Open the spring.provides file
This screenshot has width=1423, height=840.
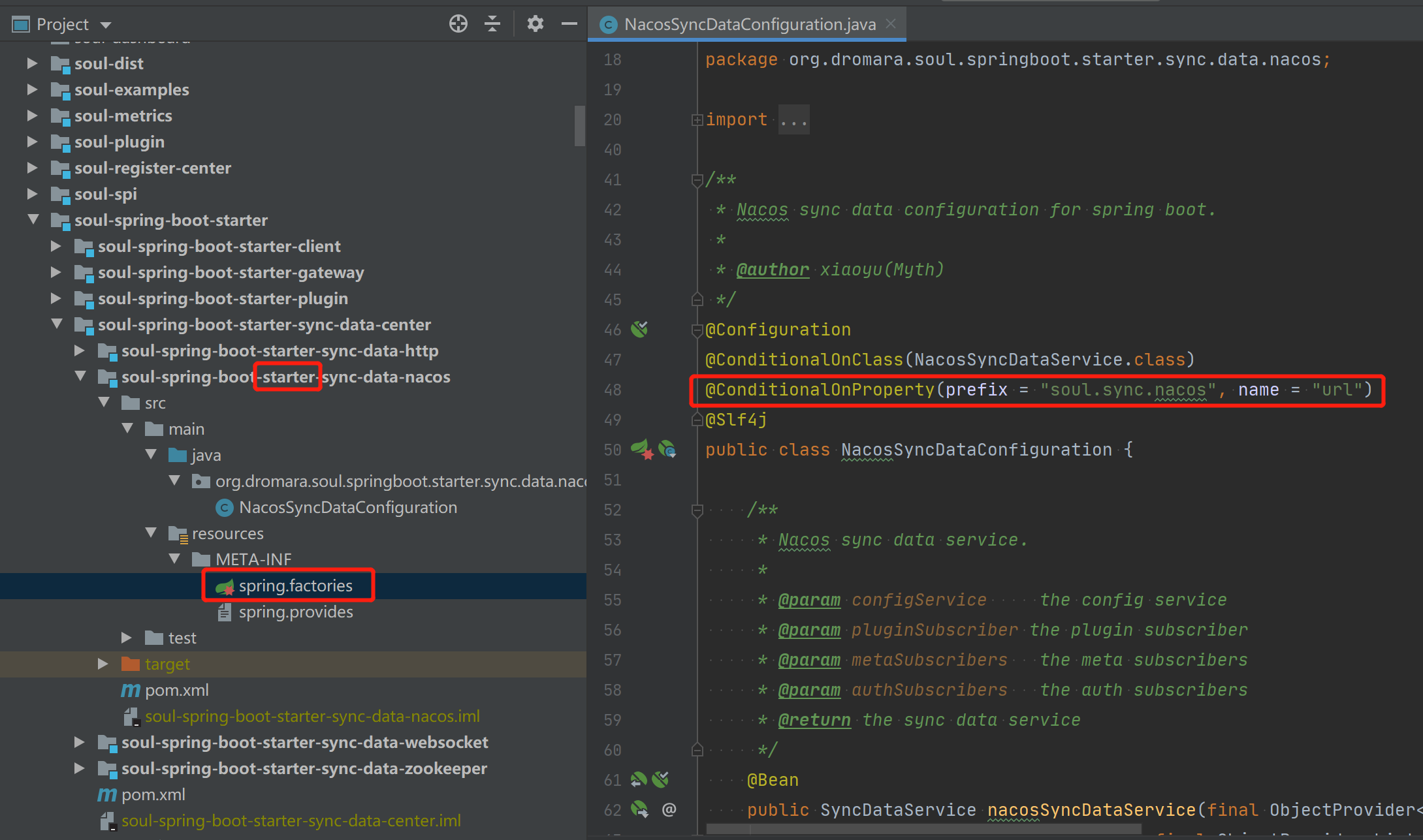coord(295,612)
